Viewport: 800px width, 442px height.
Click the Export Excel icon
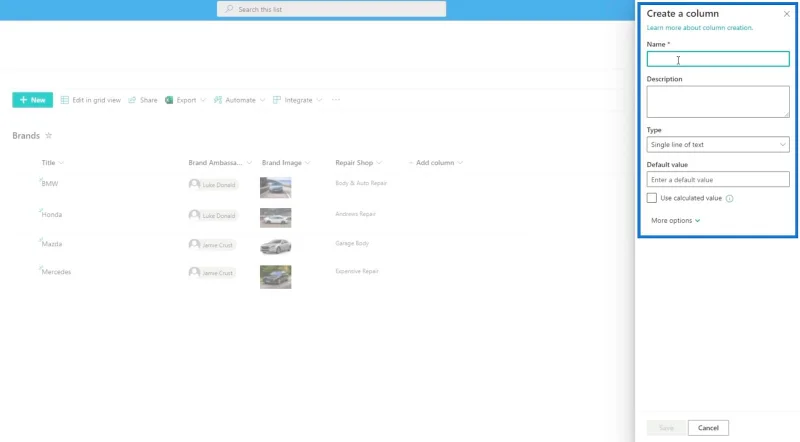click(x=169, y=100)
